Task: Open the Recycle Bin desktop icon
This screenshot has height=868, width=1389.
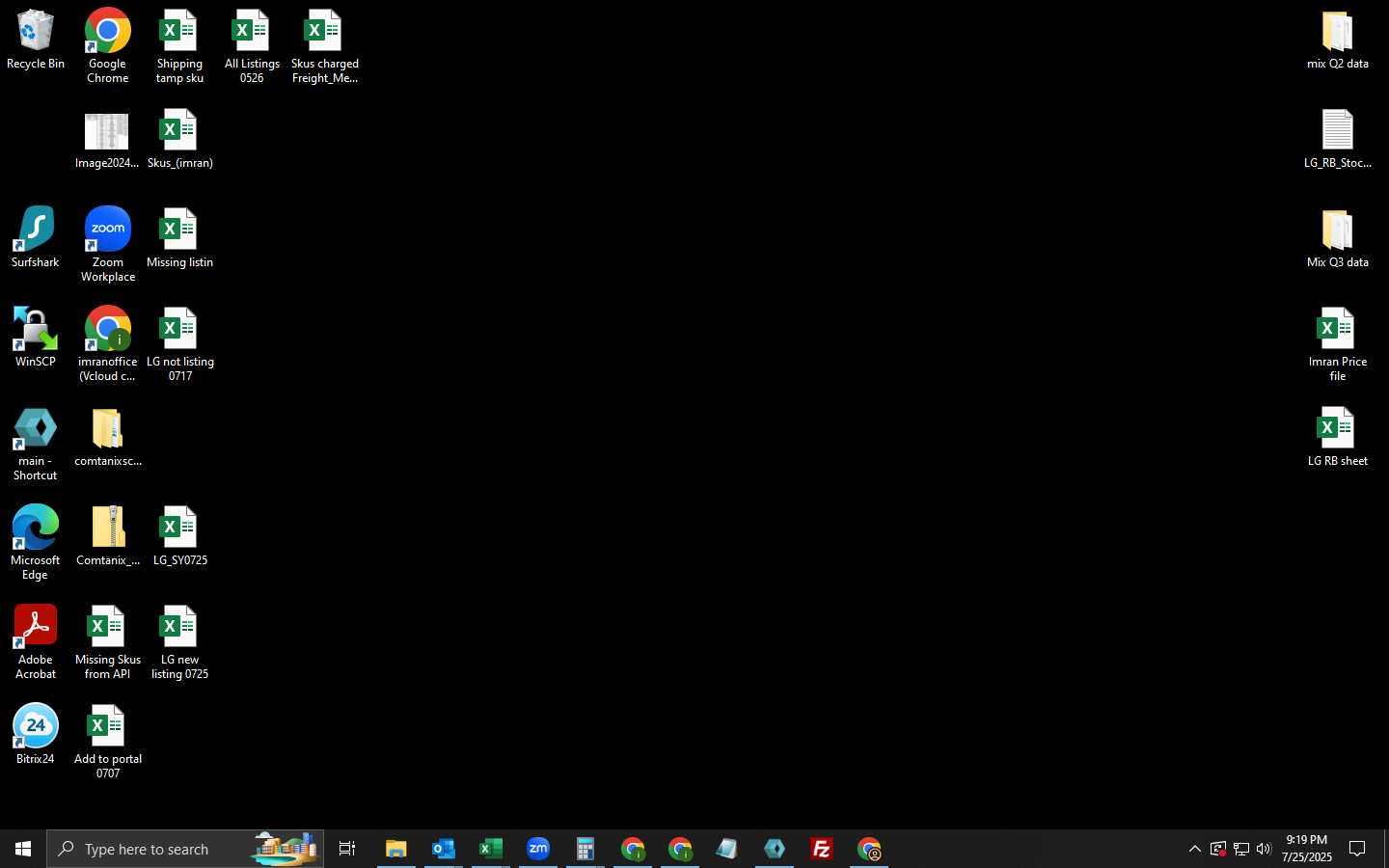Action: (36, 41)
